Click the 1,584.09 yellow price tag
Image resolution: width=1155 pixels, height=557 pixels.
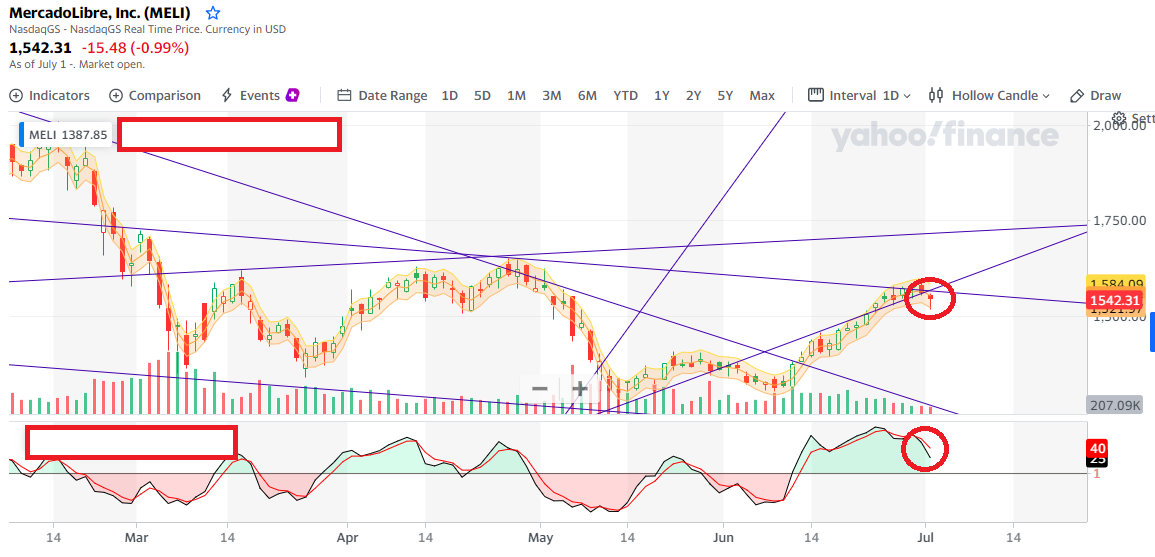pyautogui.click(x=1115, y=282)
